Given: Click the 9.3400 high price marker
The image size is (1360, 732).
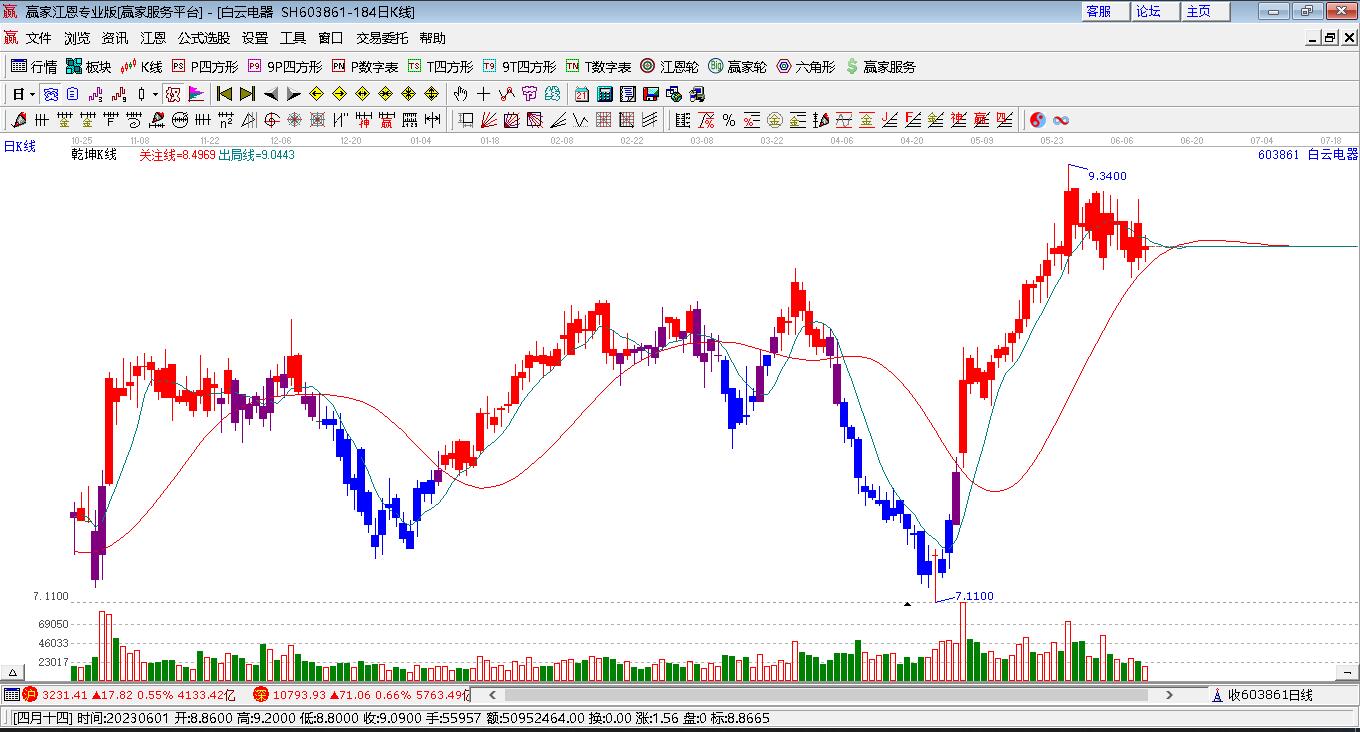Looking at the screenshot, I should [1107, 176].
